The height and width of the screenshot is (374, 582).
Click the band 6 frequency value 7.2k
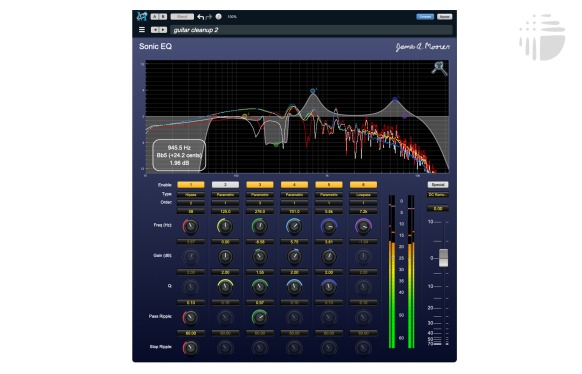[x=363, y=211]
